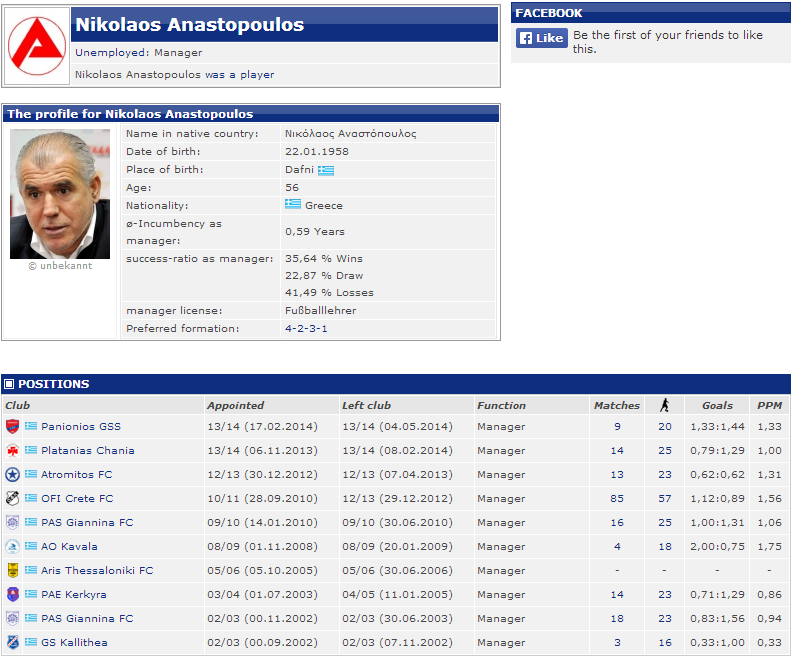793x660 pixels.
Task: Click the Matches column header
Action: pyautogui.click(x=616, y=405)
